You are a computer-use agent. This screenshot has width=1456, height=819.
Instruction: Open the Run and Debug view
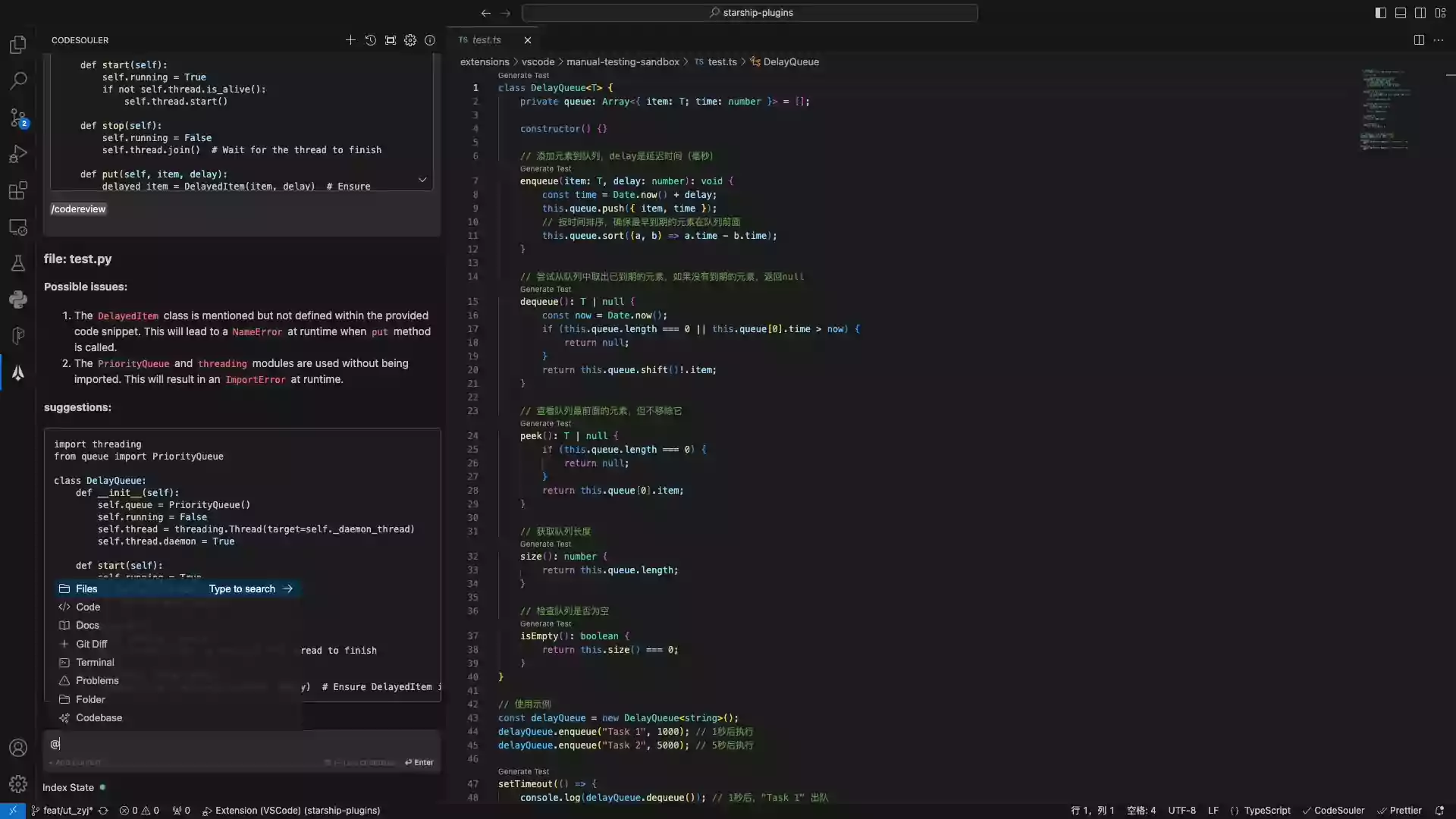click(18, 154)
